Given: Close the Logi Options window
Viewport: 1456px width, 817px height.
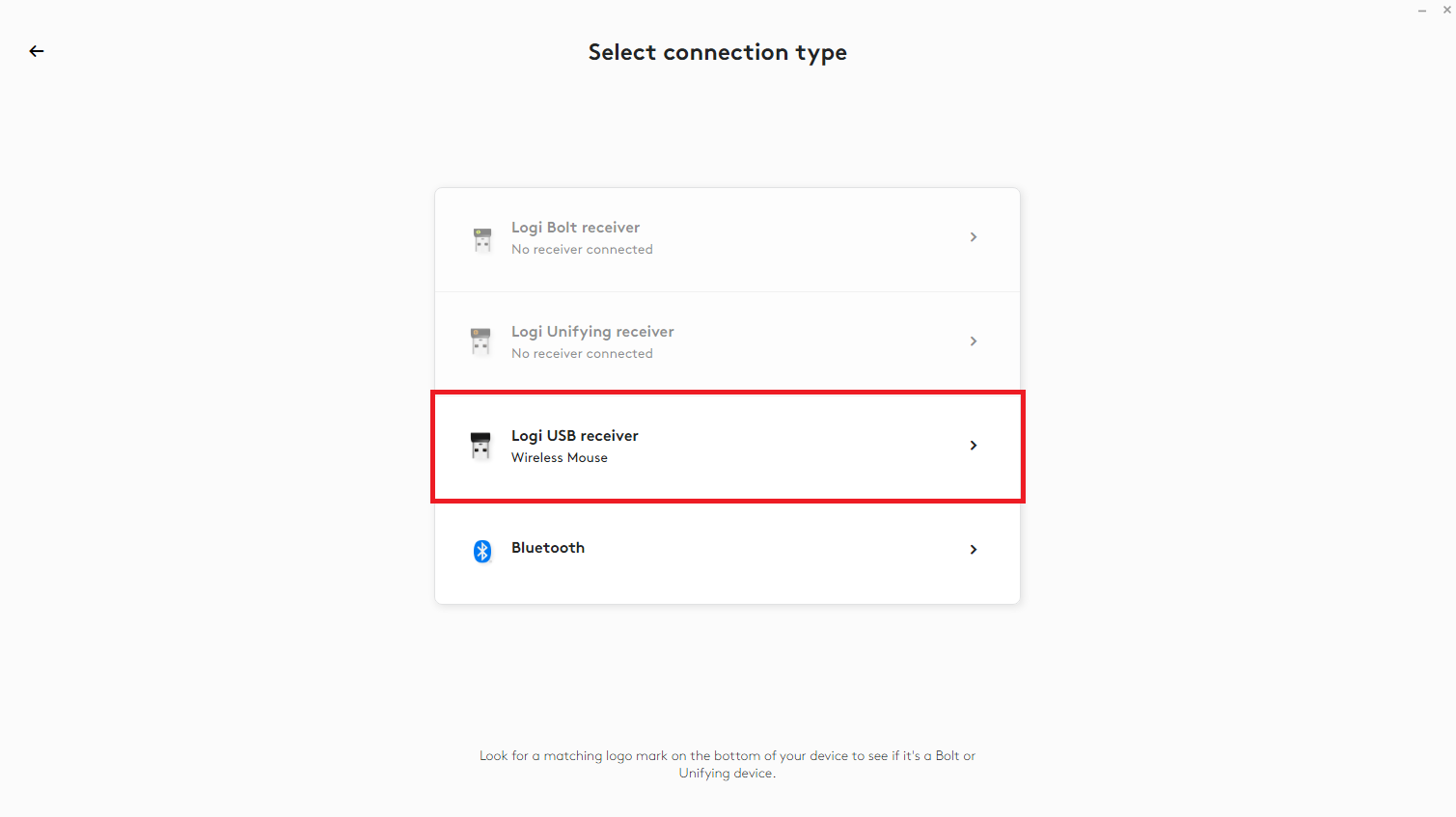Looking at the screenshot, I should [x=1446, y=10].
